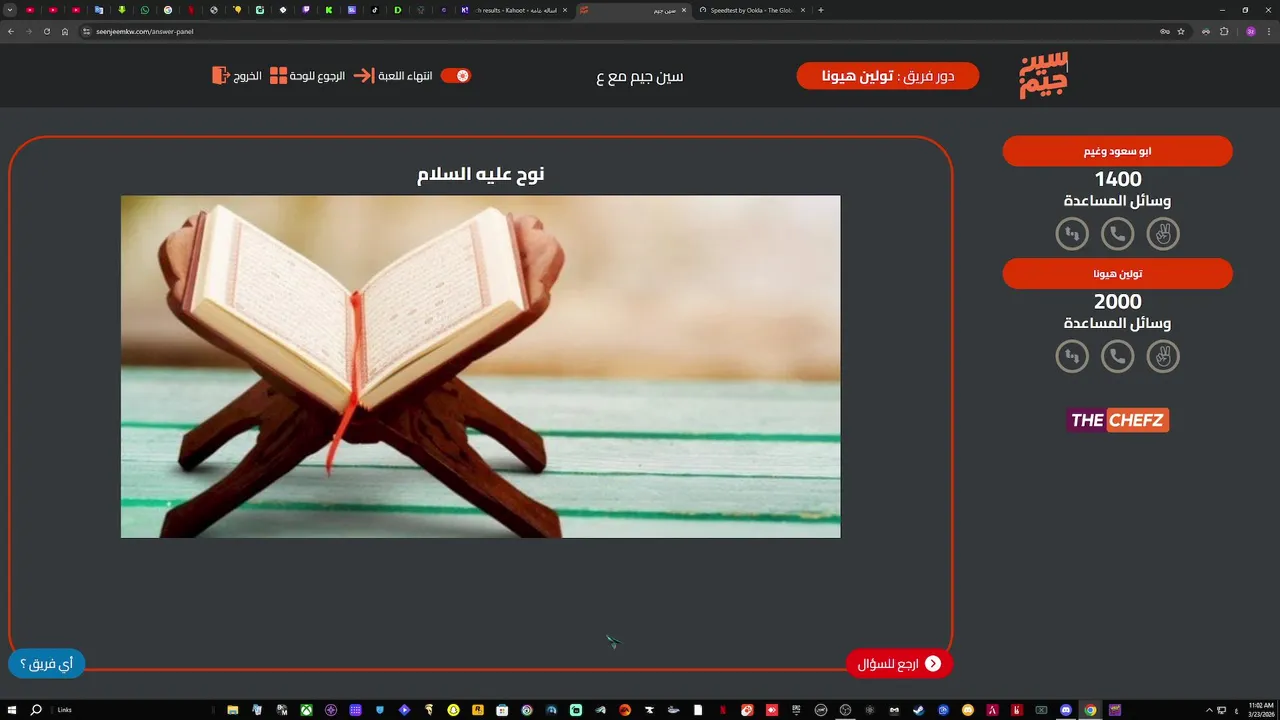Click the browser home button
This screenshot has height=720, width=1280.
65,31
